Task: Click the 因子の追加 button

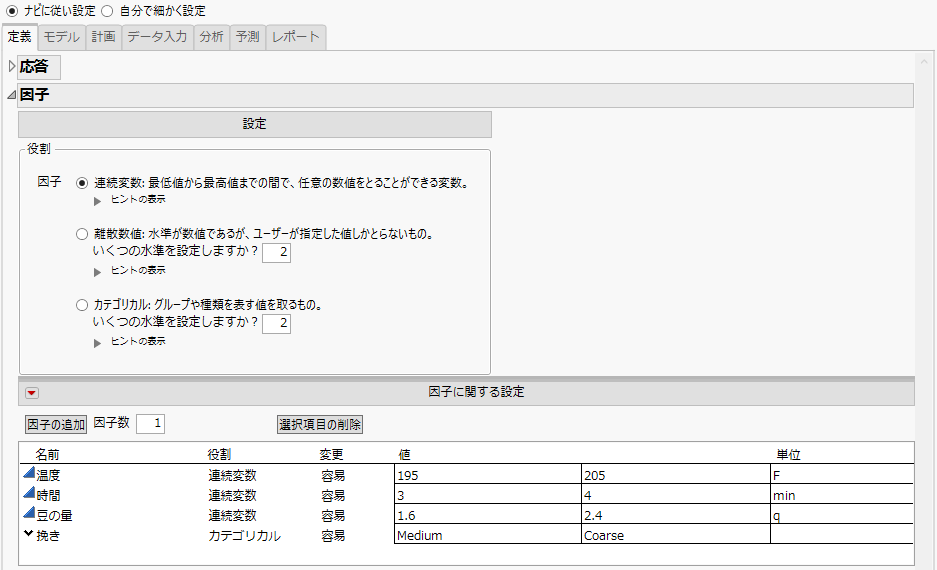Action: tap(56, 425)
